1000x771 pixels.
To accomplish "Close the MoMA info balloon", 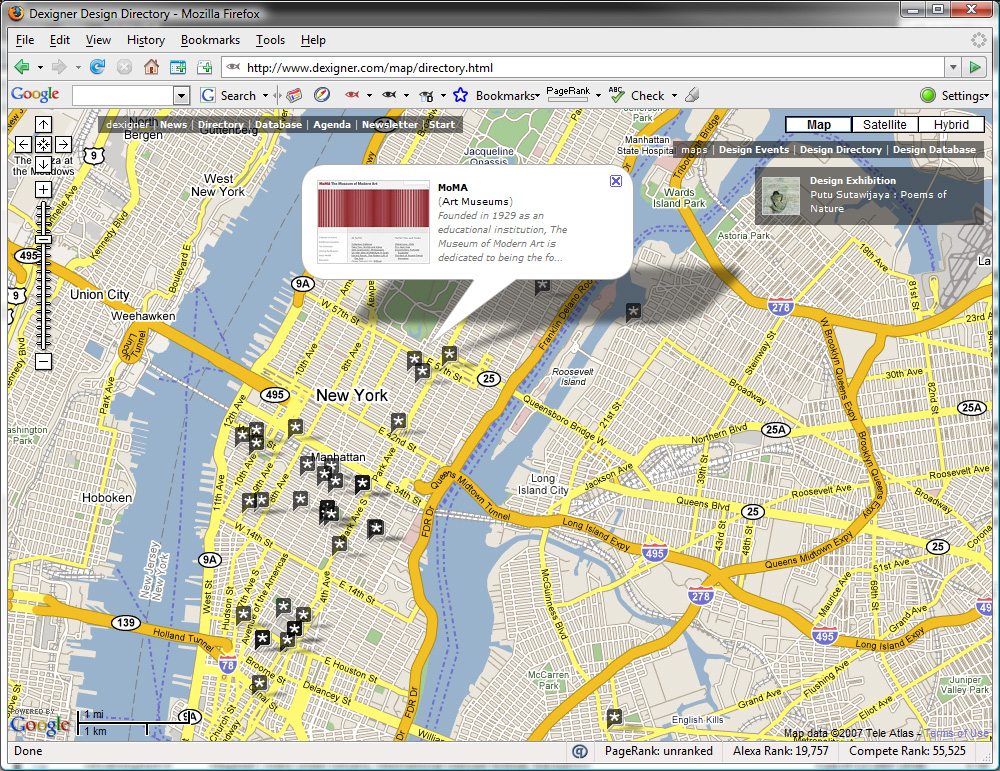I will pos(615,181).
